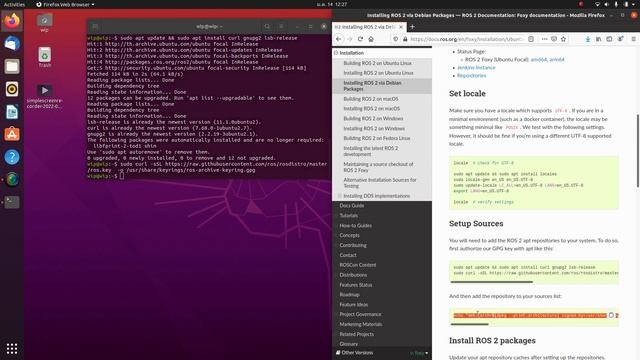Open Building ROS 2 on Ubuntu Linux
The image size is (640, 360).
tap(377, 63)
